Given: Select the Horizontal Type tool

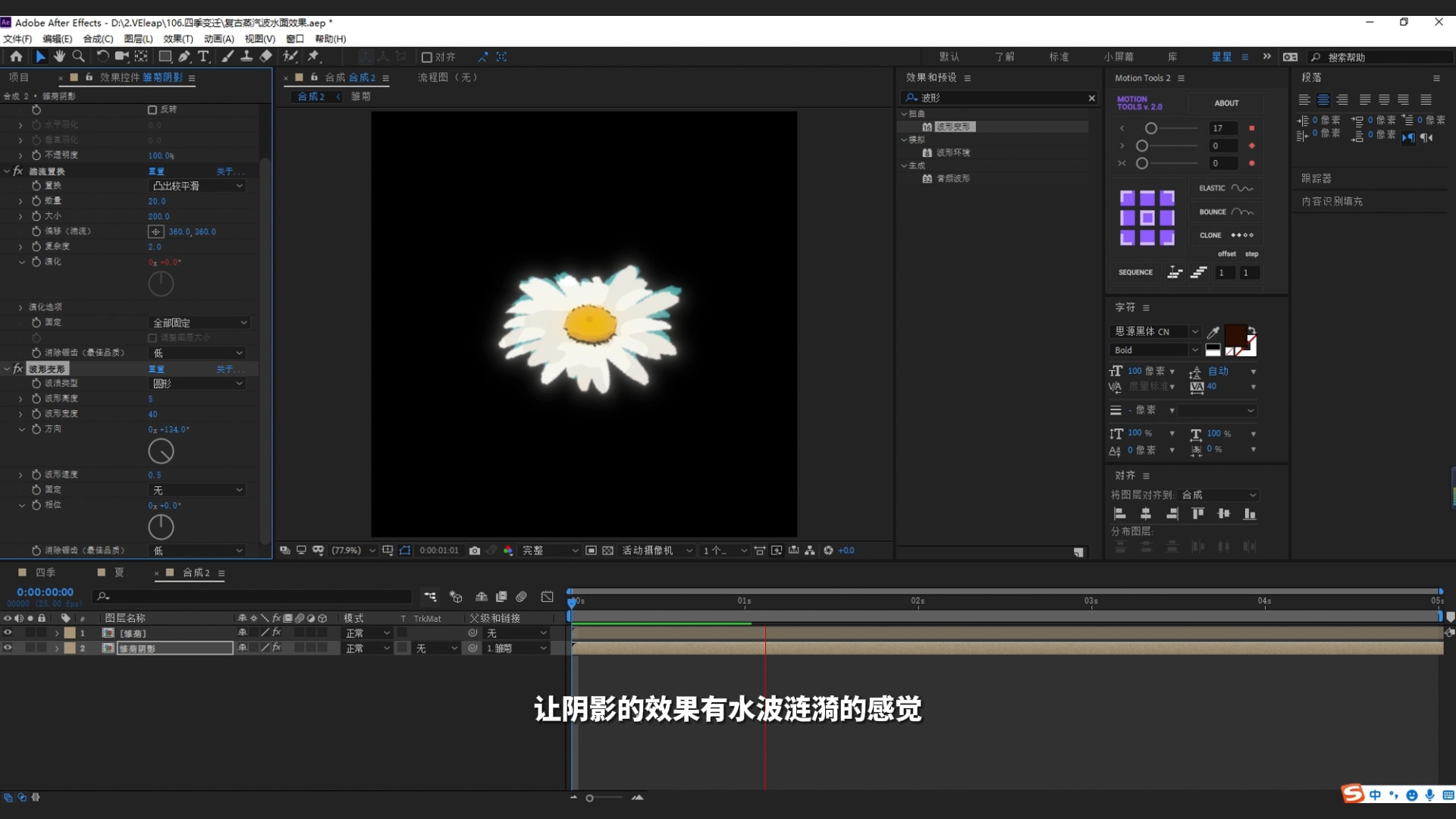Looking at the screenshot, I should [x=203, y=56].
